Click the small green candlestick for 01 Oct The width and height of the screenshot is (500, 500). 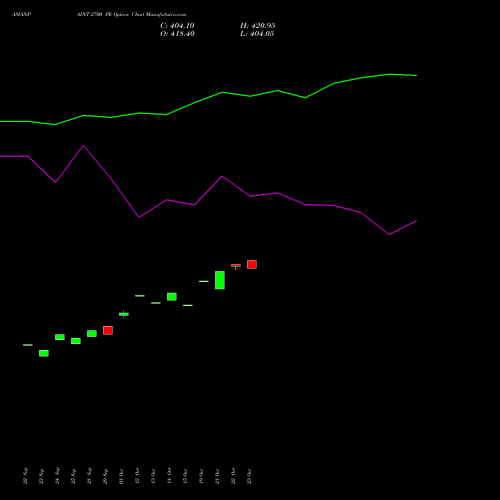124,314
